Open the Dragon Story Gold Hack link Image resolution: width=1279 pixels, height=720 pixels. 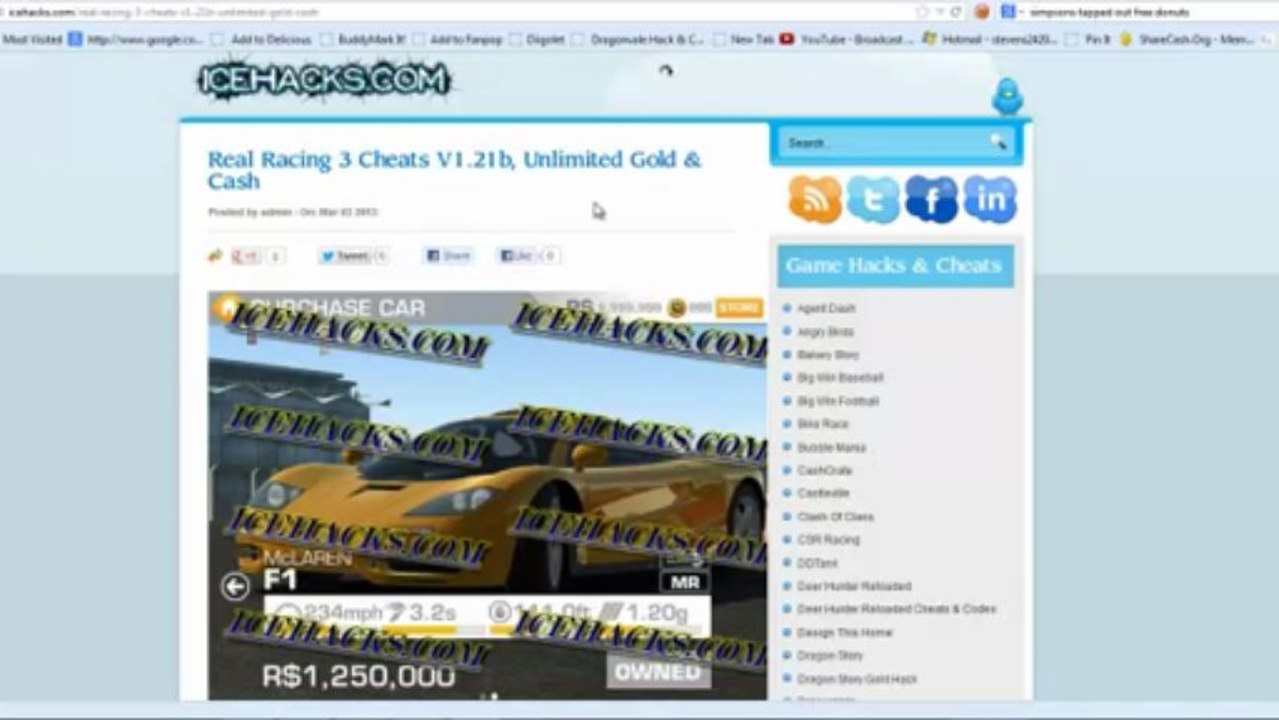856,679
